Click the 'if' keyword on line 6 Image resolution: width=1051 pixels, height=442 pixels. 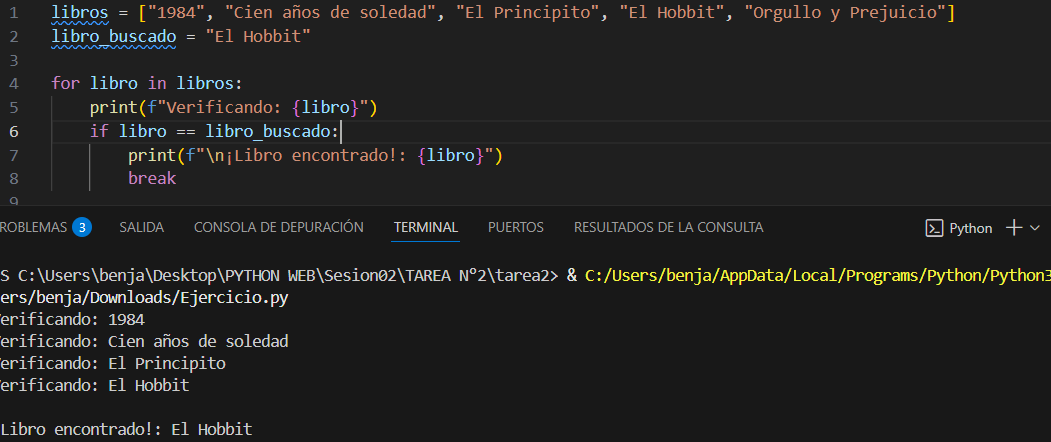(99, 131)
